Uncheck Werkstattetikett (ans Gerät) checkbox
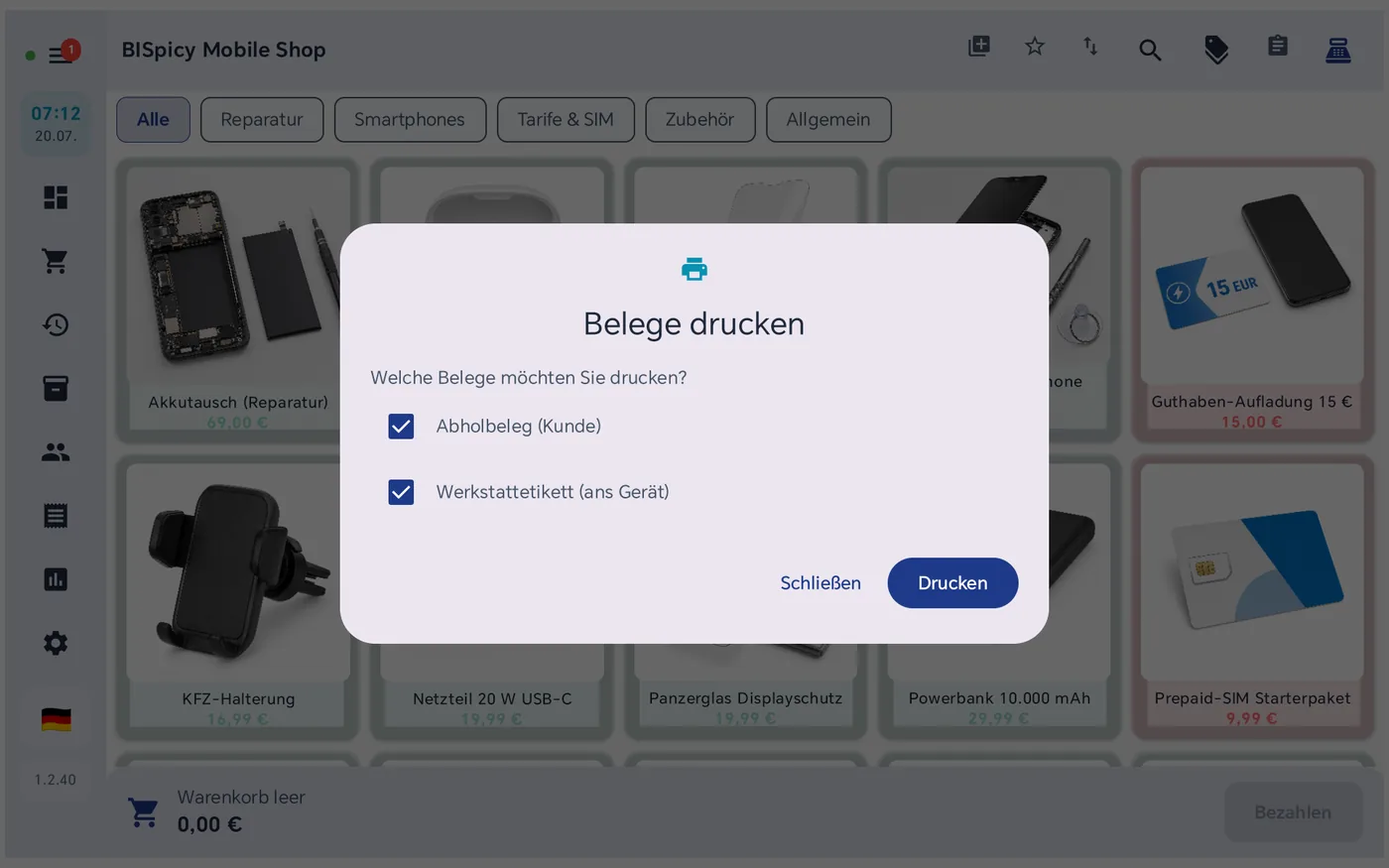This screenshot has width=1389, height=868. point(401,492)
